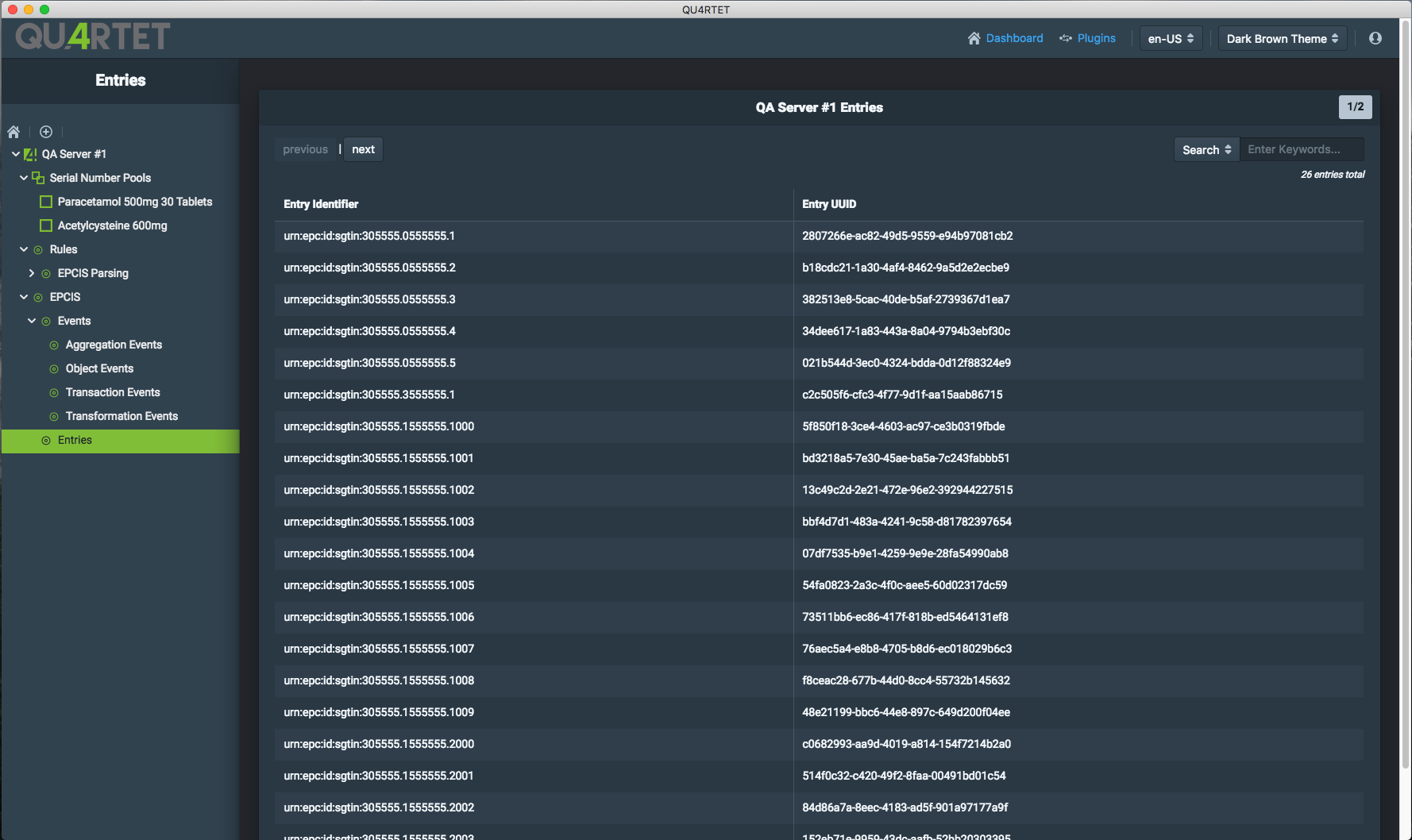Open entry urn:epc:id:sgtin:305555.3555555.1
Image resolution: width=1412 pixels, height=840 pixels.
click(x=369, y=395)
